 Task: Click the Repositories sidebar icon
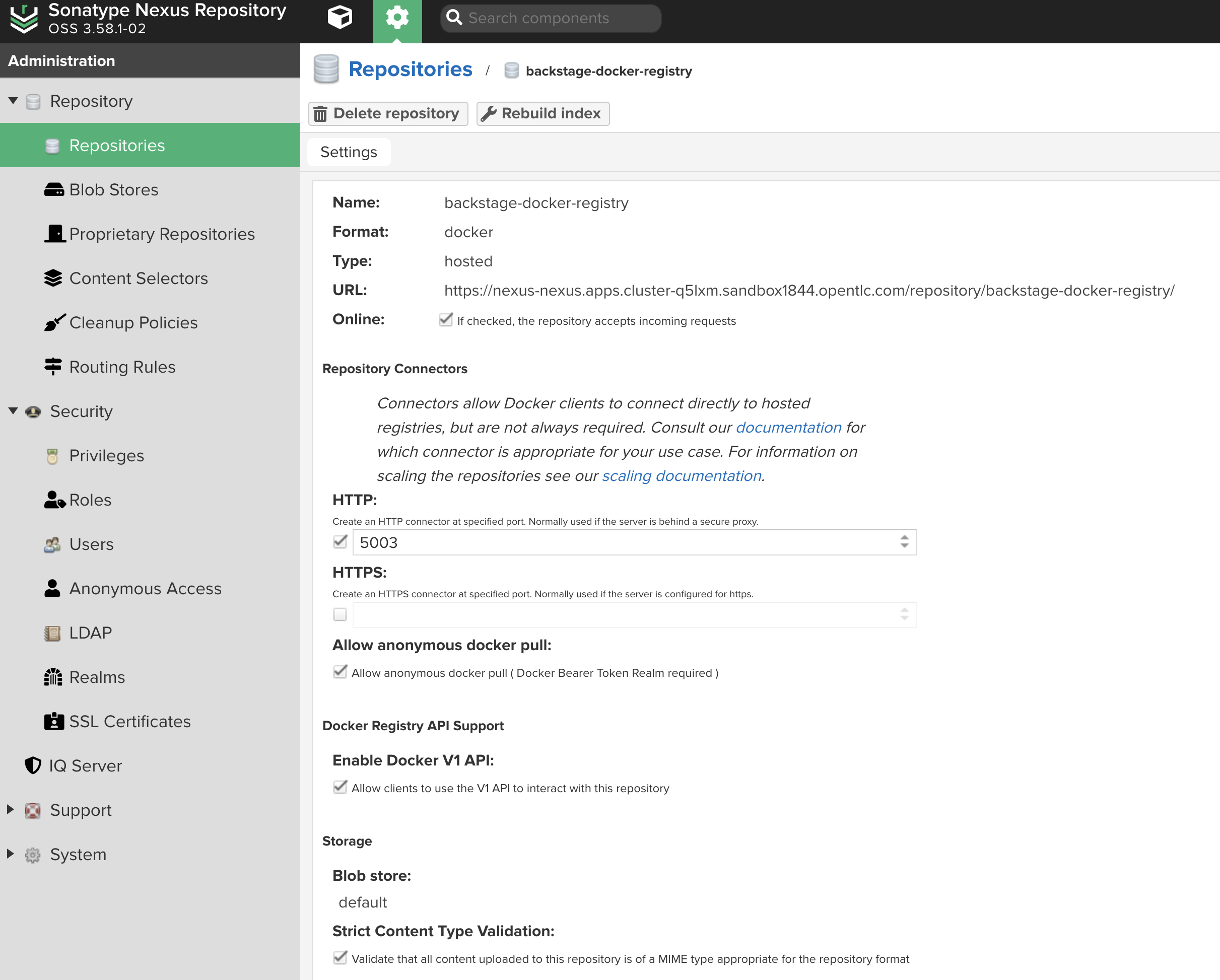52,146
